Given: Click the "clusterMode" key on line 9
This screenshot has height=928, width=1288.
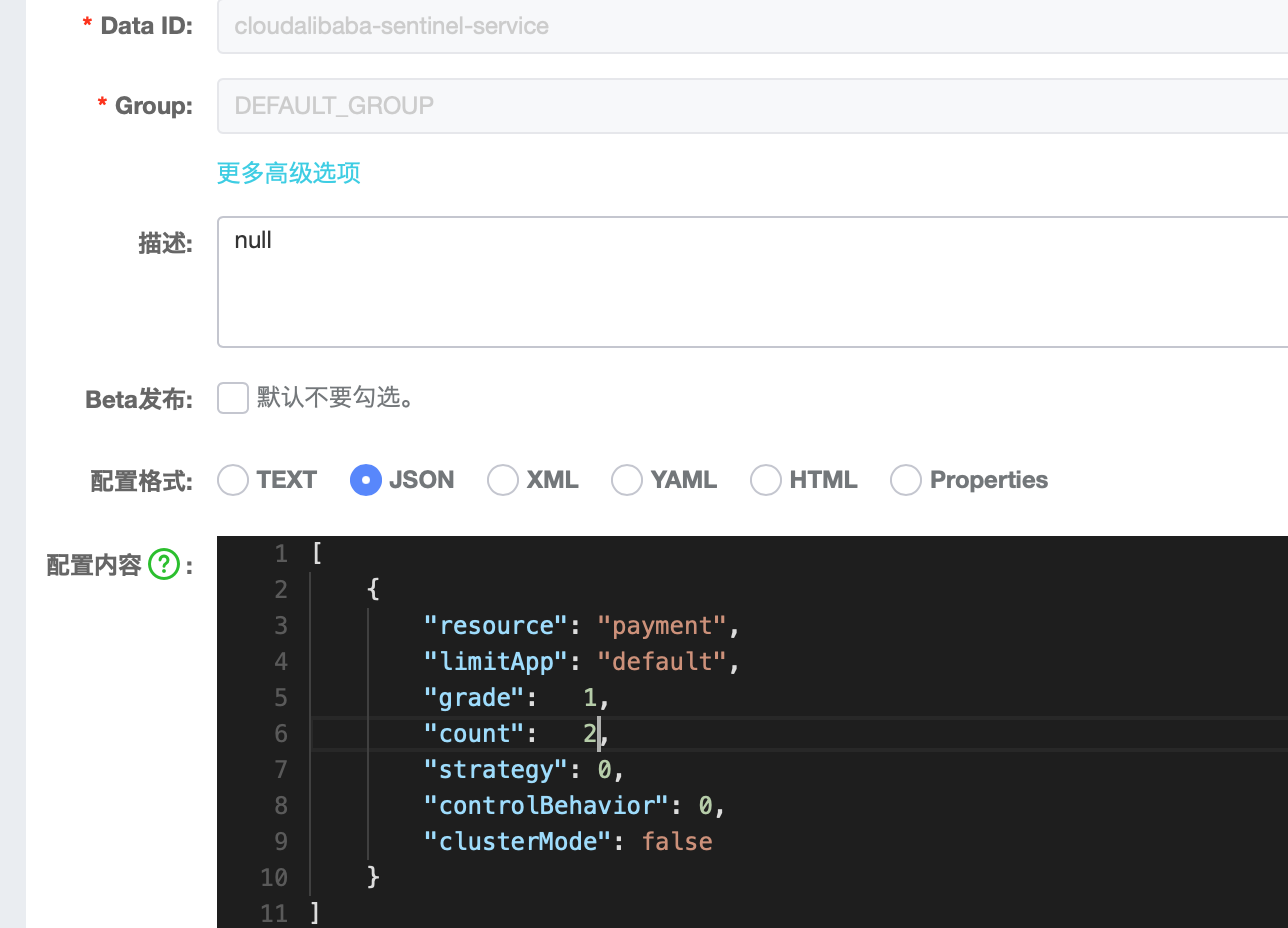Looking at the screenshot, I should point(518,842).
